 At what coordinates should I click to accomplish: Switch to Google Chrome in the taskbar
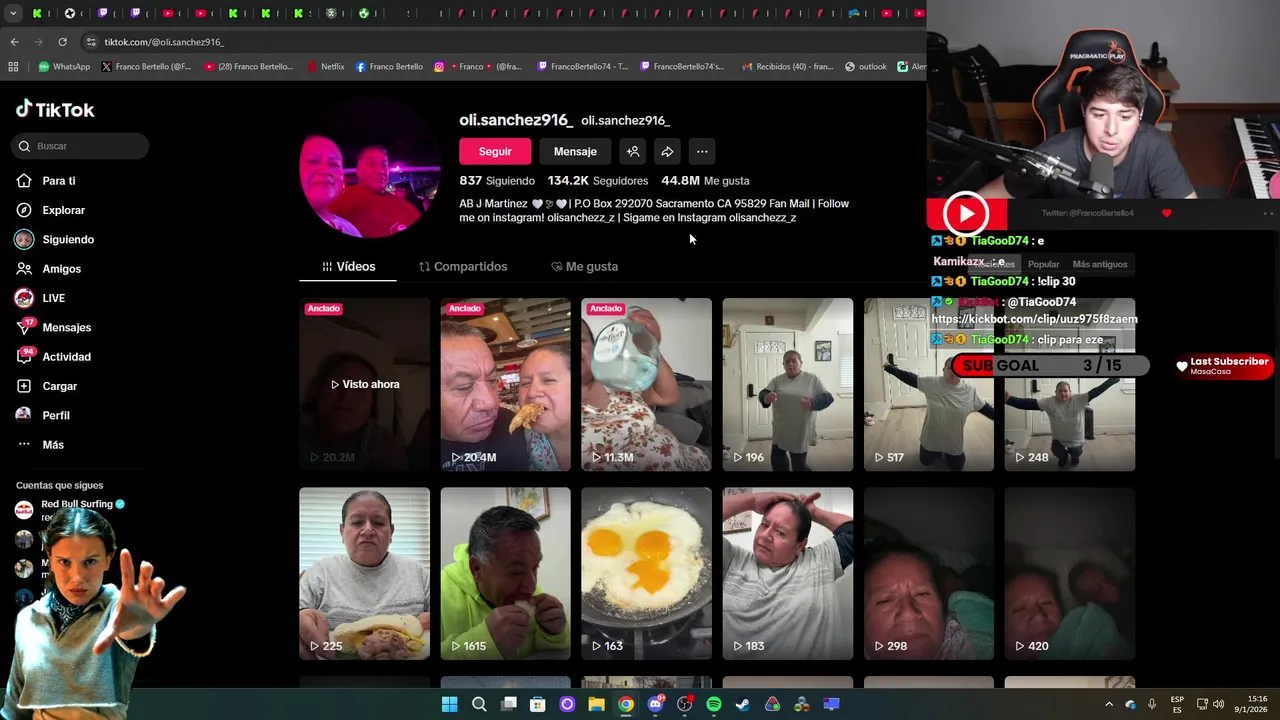pos(625,705)
